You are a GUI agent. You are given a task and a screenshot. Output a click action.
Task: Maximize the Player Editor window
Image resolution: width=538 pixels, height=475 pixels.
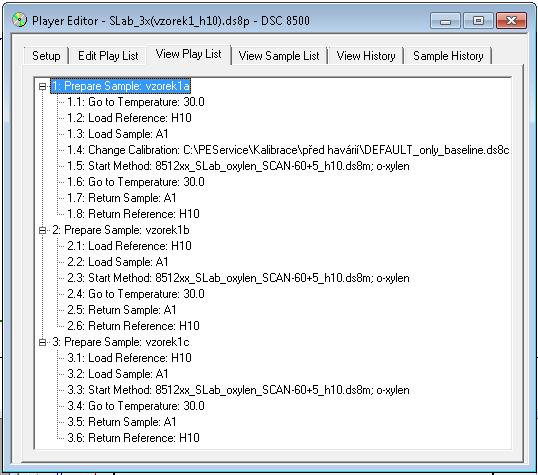pos(478,21)
